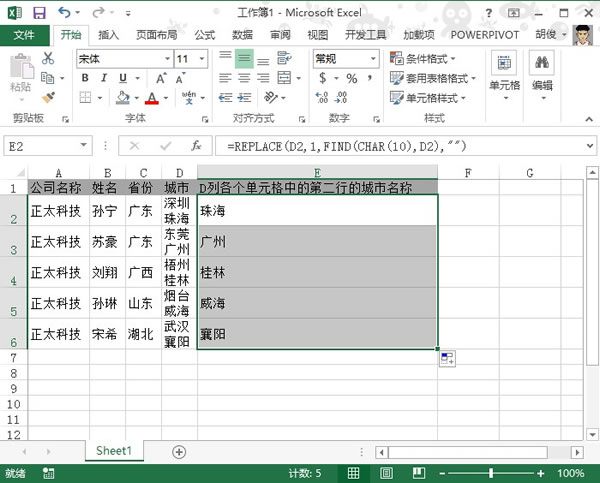
Task: Apply comma style format
Action: pos(370,78)
